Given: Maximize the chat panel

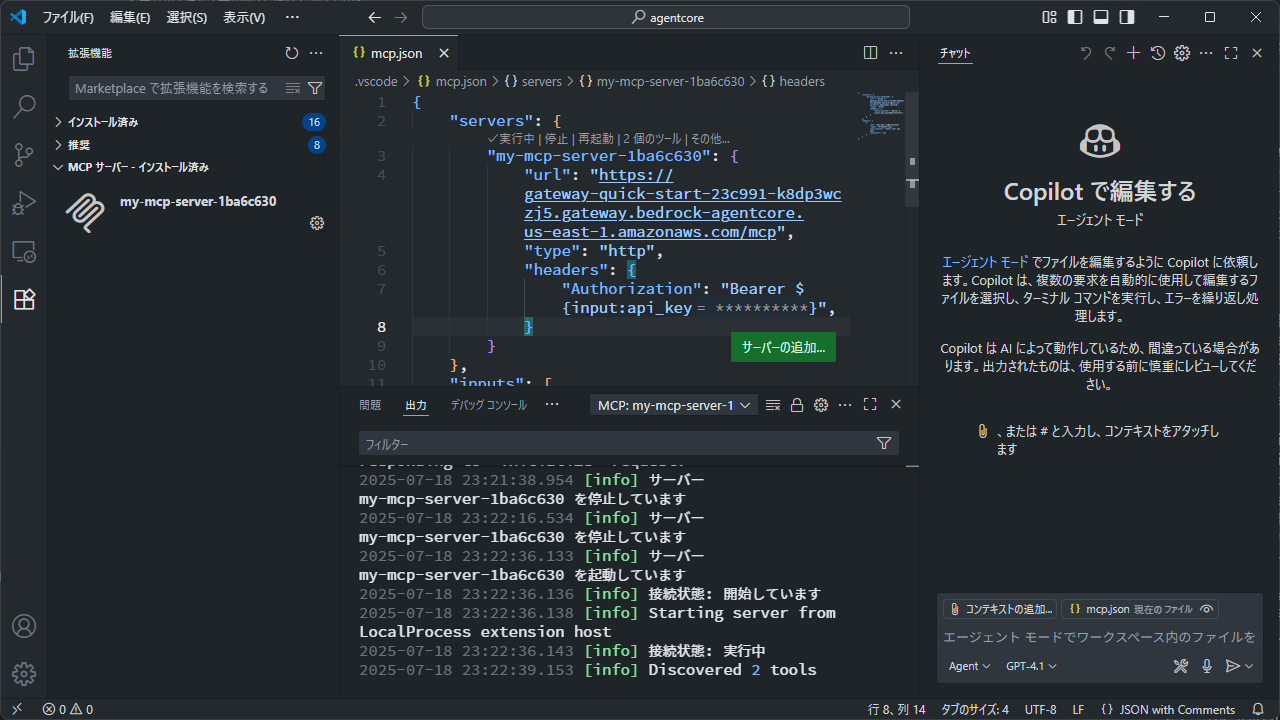Looking at the screenshot, I should pyautogui.click(x=1231, y=53).
